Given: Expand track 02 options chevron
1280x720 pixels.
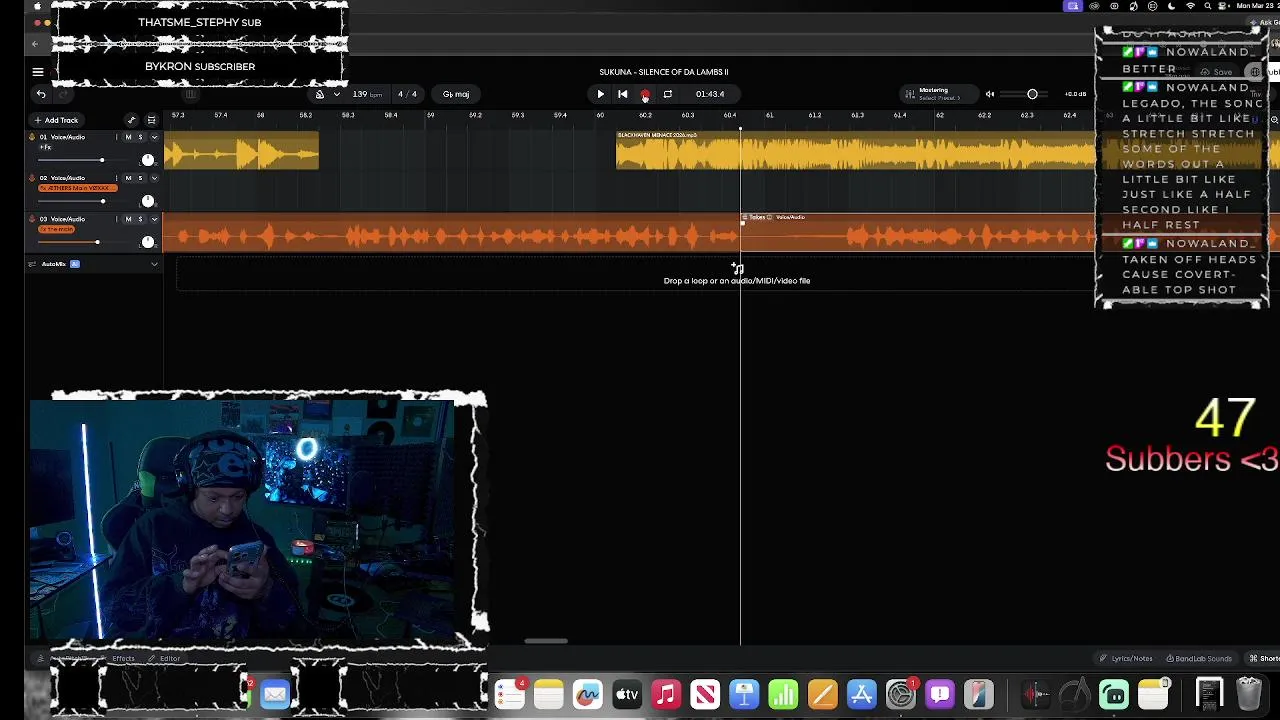Looking at the screenshot, I should (154, 178).
